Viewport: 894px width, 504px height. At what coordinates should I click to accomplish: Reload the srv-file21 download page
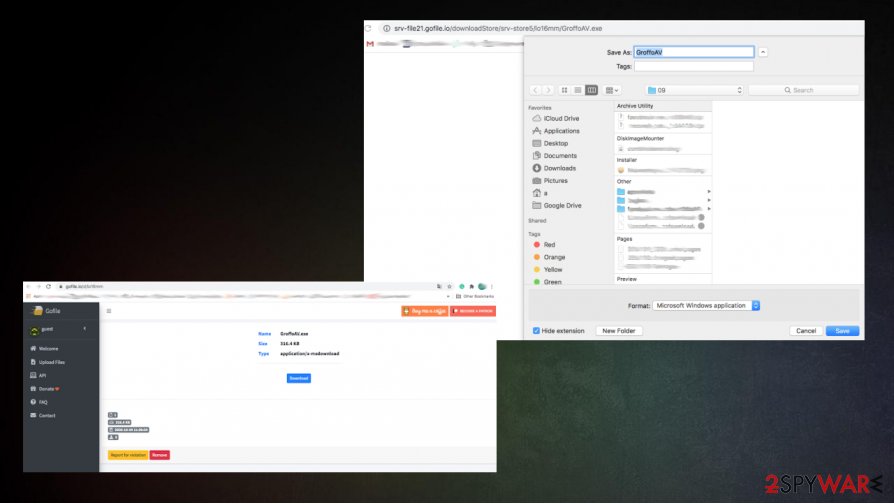click(368, 28)
